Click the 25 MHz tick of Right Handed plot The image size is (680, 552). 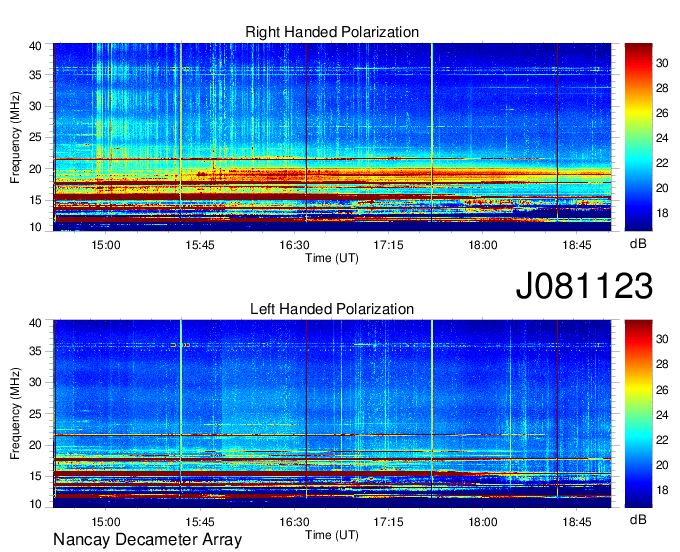point(35,137)
